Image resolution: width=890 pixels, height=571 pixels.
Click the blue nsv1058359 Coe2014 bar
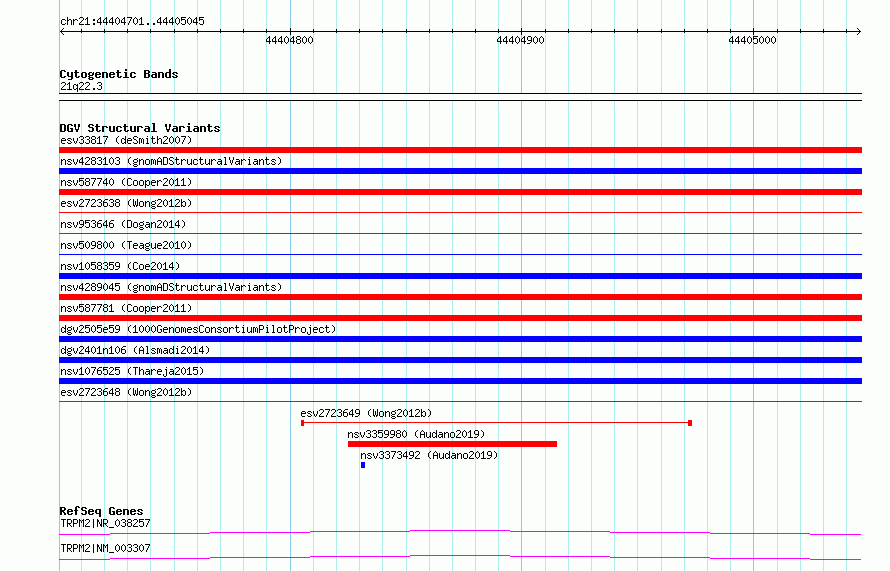click(460, 276)
